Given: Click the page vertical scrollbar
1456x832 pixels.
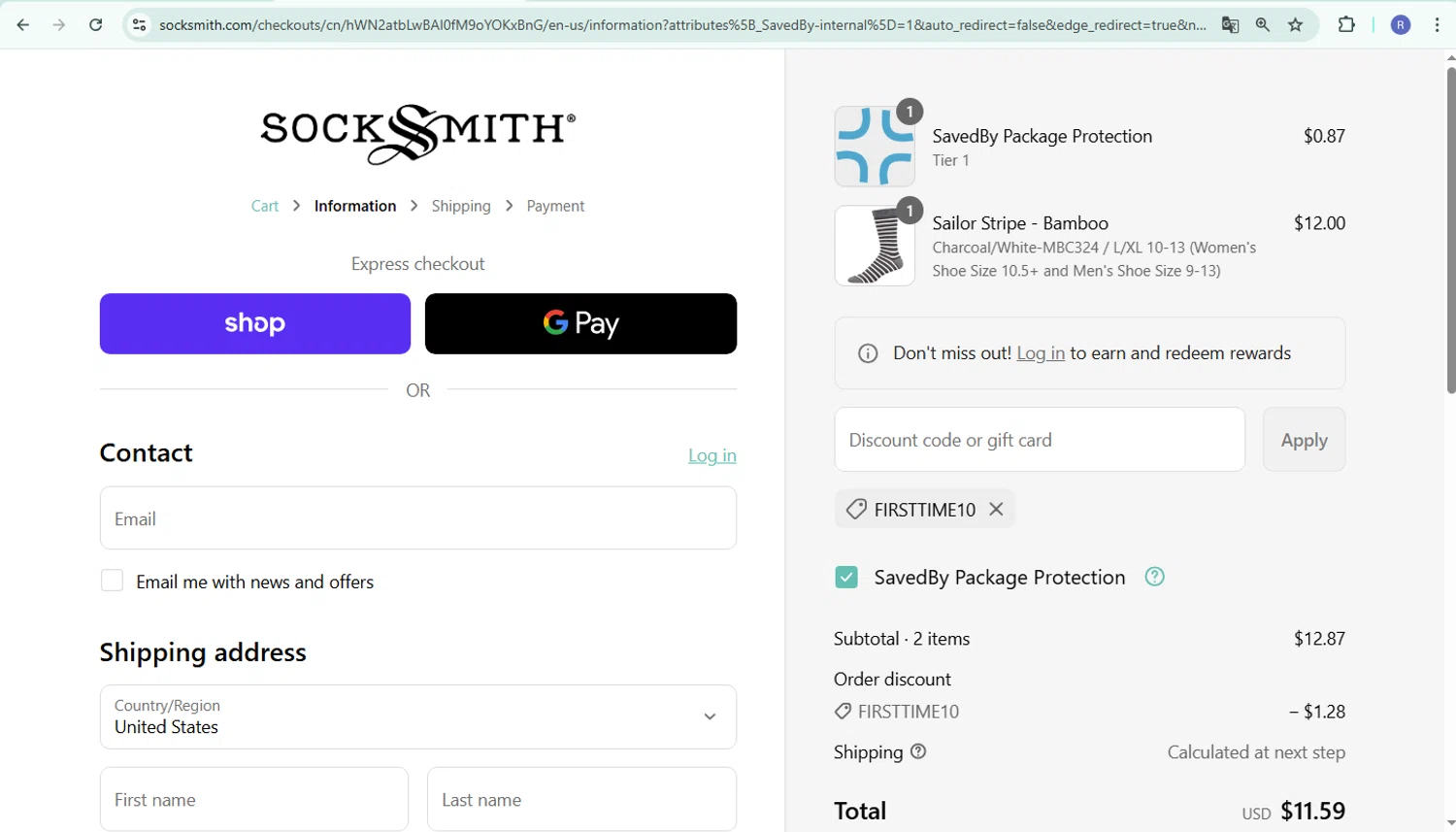Looking at the screenshot, I should (1451, 229).
